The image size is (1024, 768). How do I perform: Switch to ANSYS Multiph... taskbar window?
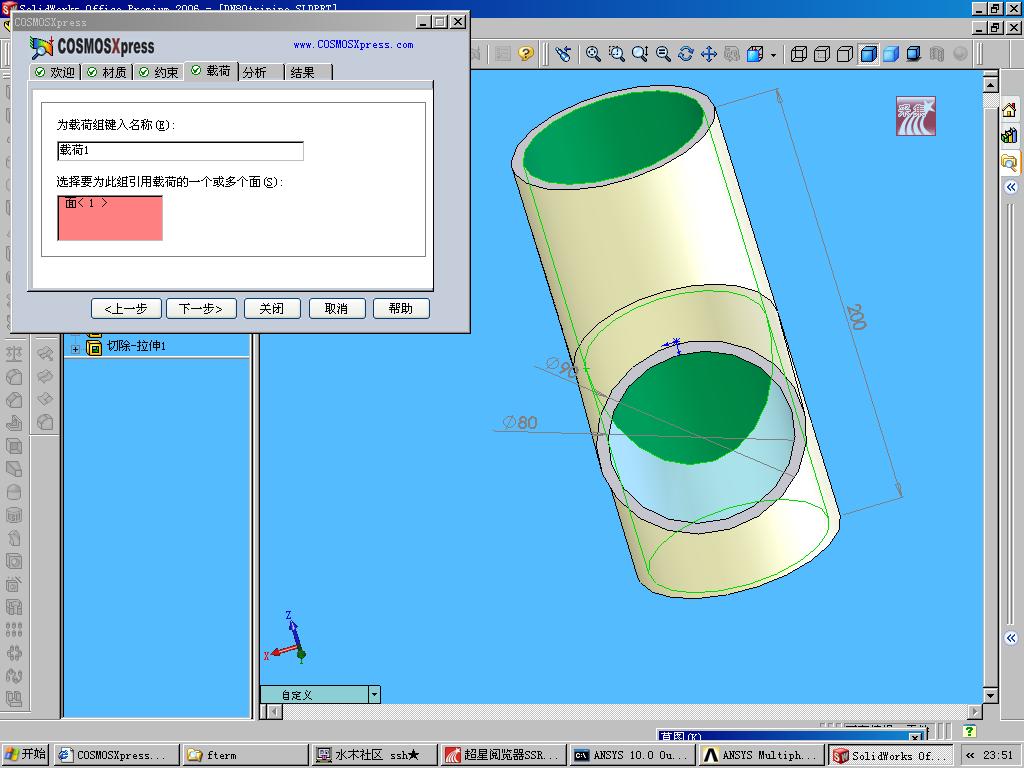[762, 755]
